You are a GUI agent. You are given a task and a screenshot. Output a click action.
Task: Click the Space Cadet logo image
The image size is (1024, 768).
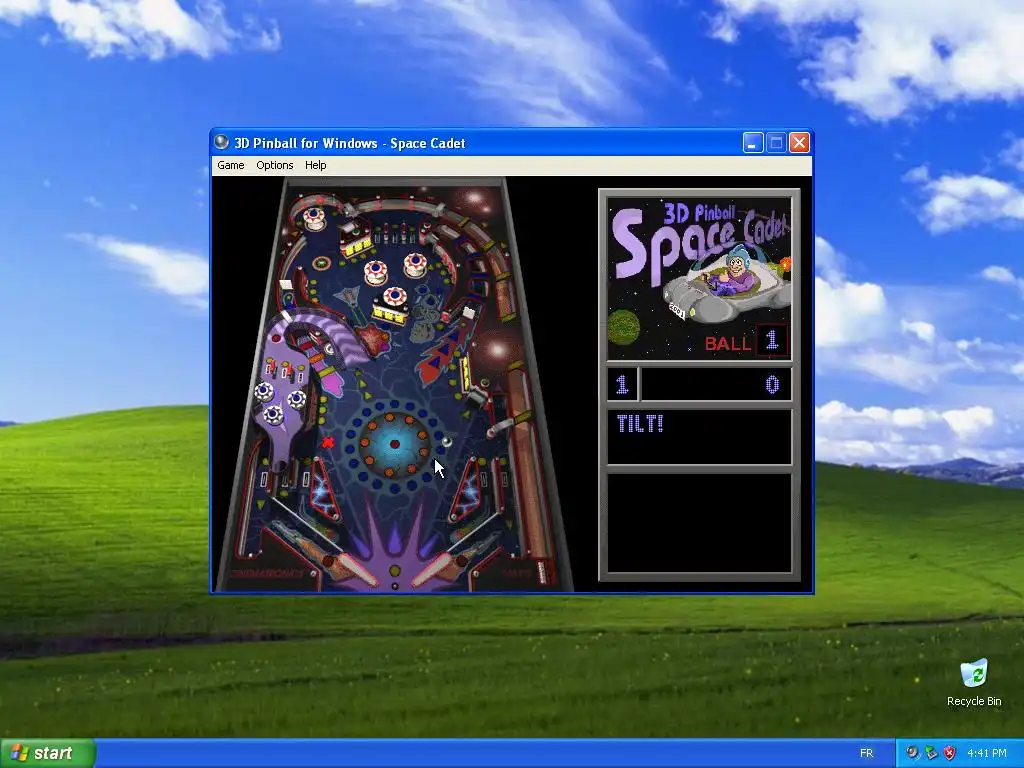pyautogui.click(x=699, y=278)
